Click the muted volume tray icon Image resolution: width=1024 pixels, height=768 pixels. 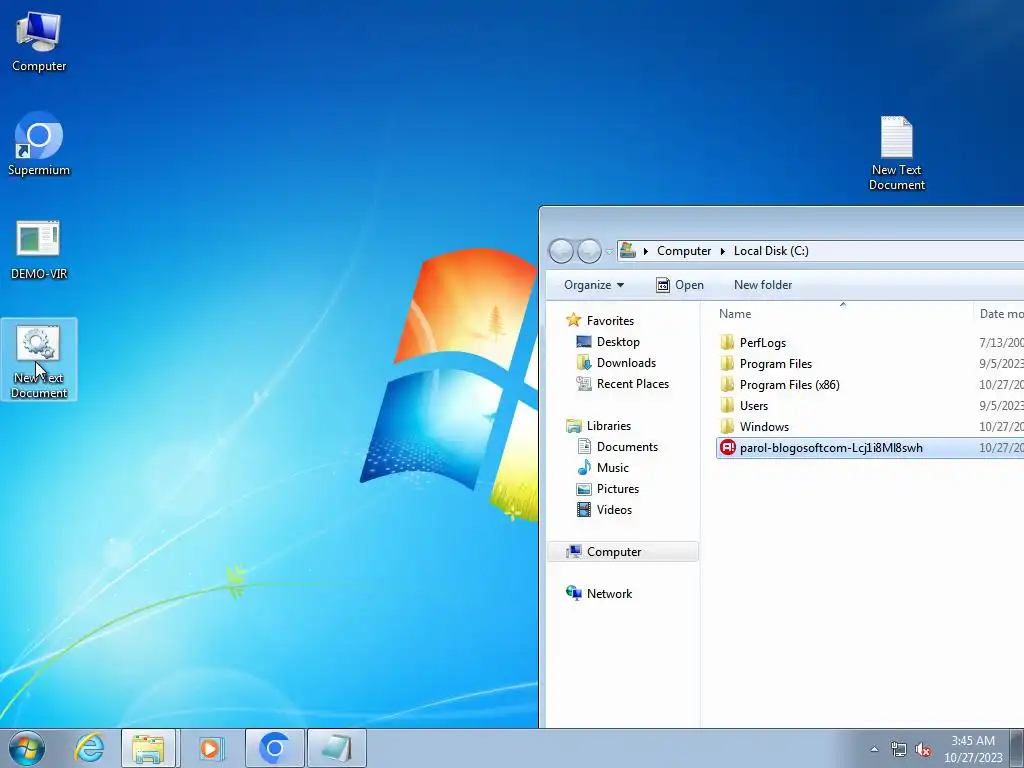point(923,749)
